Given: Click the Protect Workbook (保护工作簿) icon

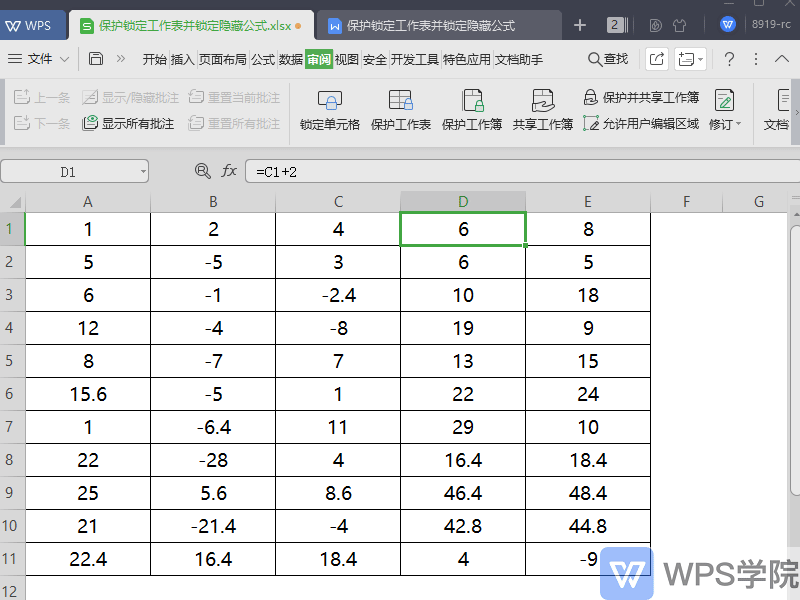Looking at the screenshot, I should point(472,100).
